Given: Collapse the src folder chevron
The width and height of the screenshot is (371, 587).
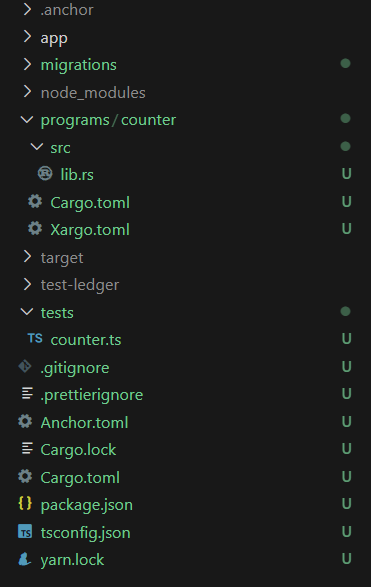Looking at the screenshot, I should (x=37, y=147).
